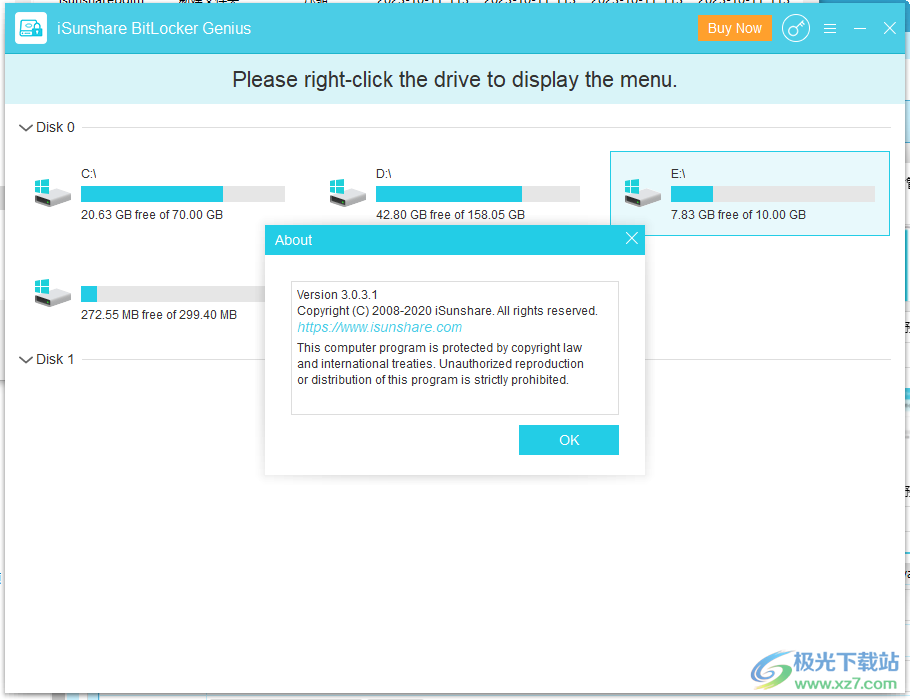Open the registration key icon
The image size is (910, 700).
795,28
